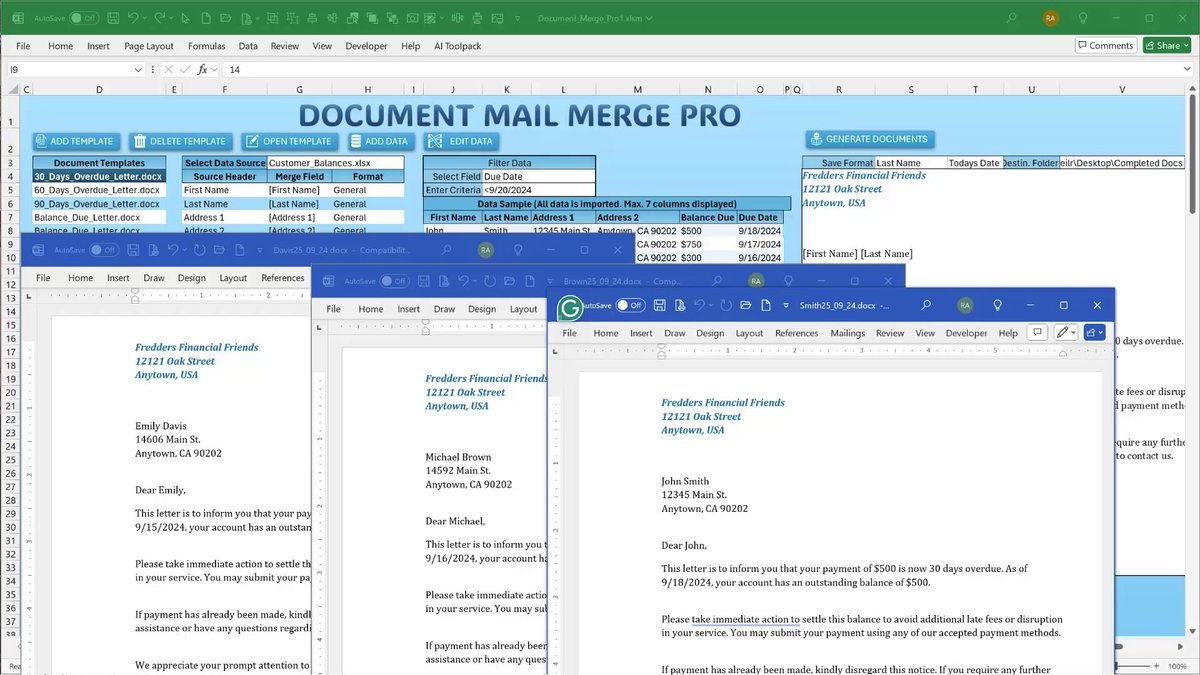Viewport: 1200px width, 675px height.
Task: Click the lightbulb icon in the Smith25 Word title bar
Action: point(997,305)
